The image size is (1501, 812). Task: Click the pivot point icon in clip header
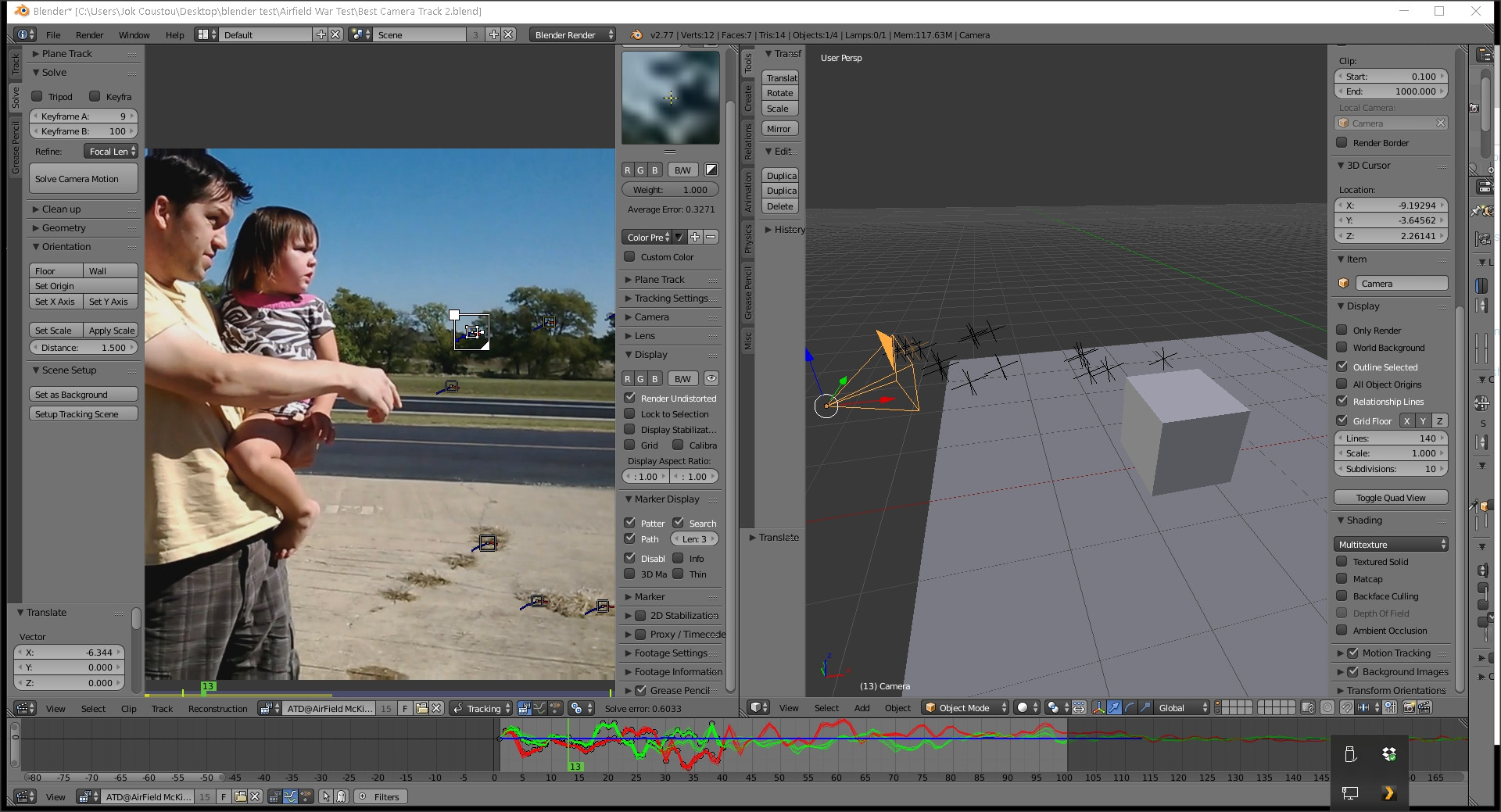click(x=579, y=708)
